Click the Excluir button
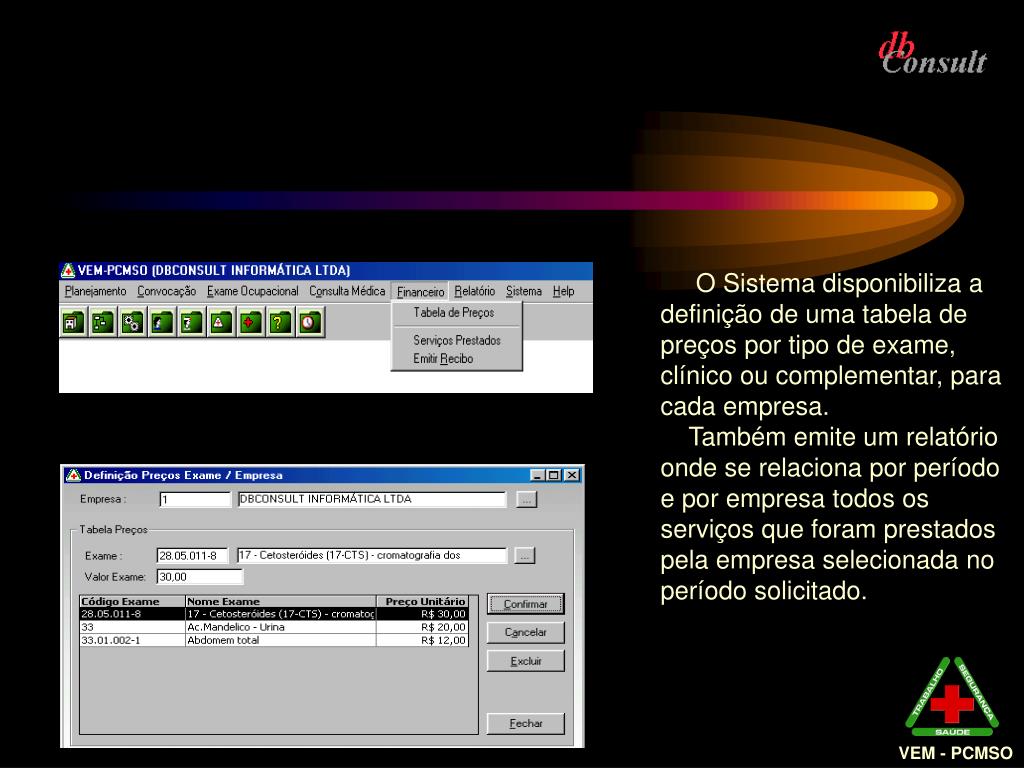Image resolution: width=1024 pixels, height=768 pixels. point(526,661)
